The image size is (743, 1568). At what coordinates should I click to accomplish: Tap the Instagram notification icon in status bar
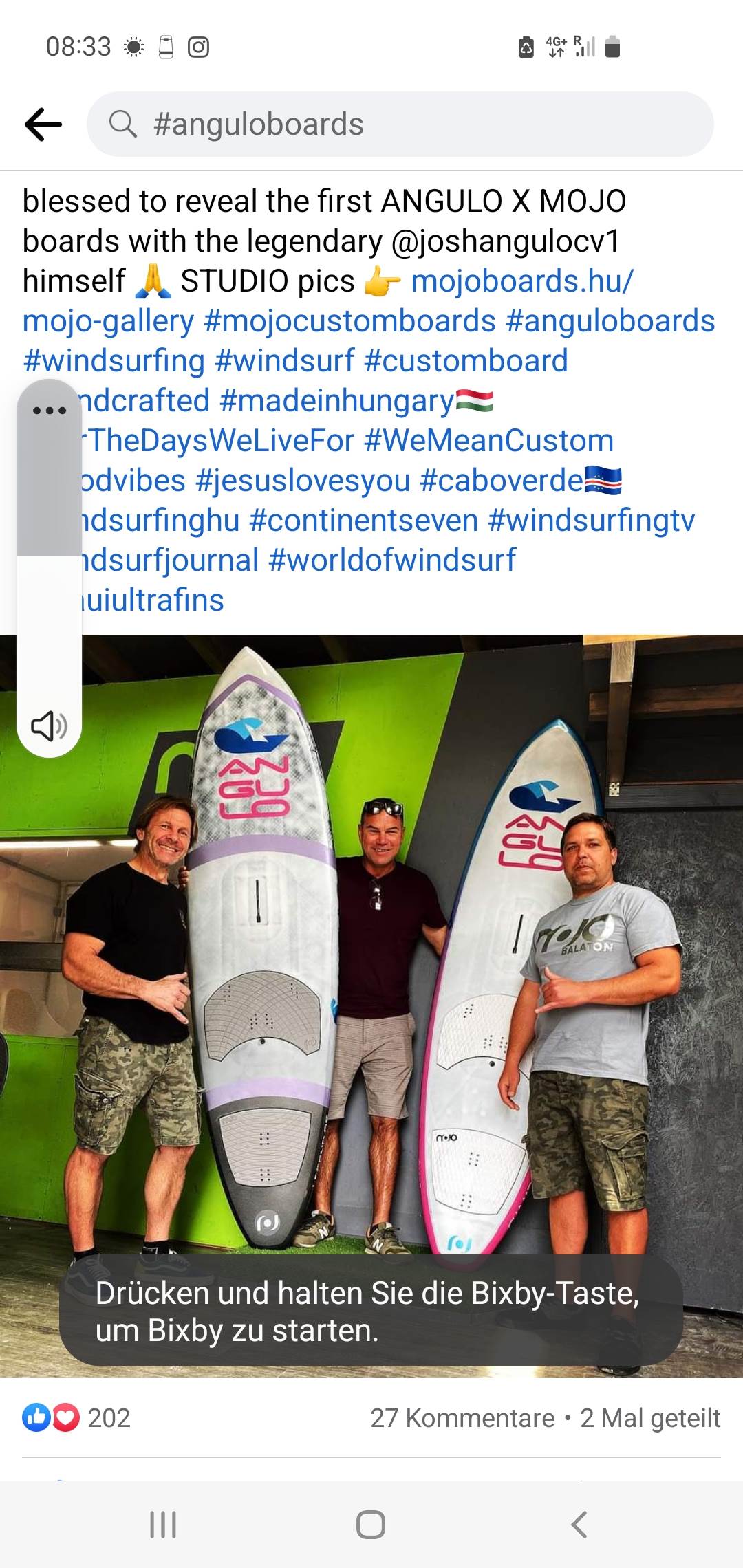tap(199, 47)
